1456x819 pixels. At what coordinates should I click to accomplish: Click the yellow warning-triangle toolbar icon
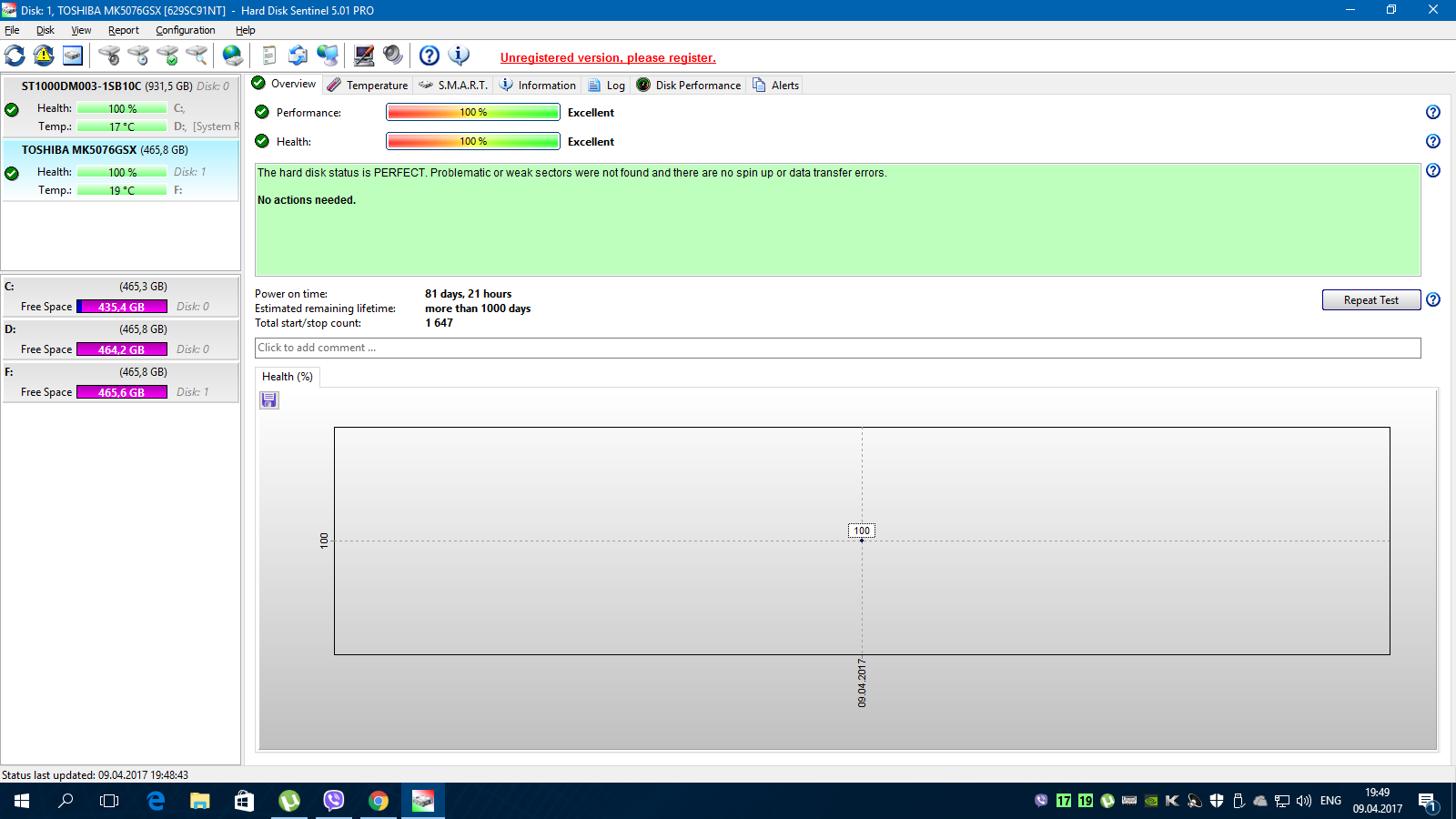pos(44,56)
